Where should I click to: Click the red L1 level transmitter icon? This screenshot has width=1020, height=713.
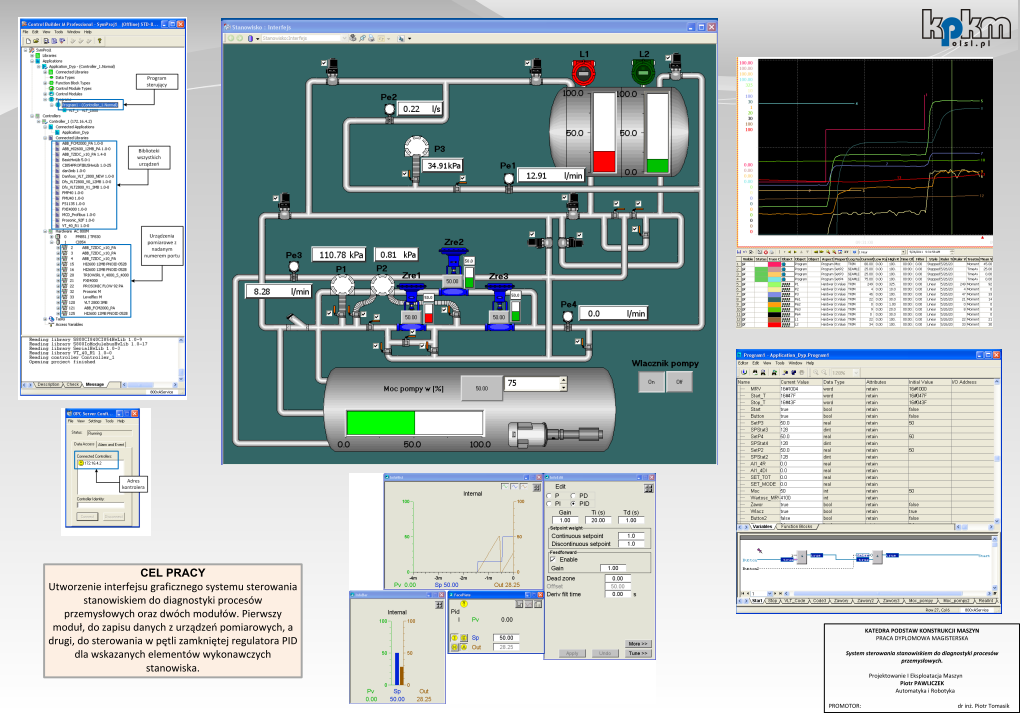click(583, 71)
